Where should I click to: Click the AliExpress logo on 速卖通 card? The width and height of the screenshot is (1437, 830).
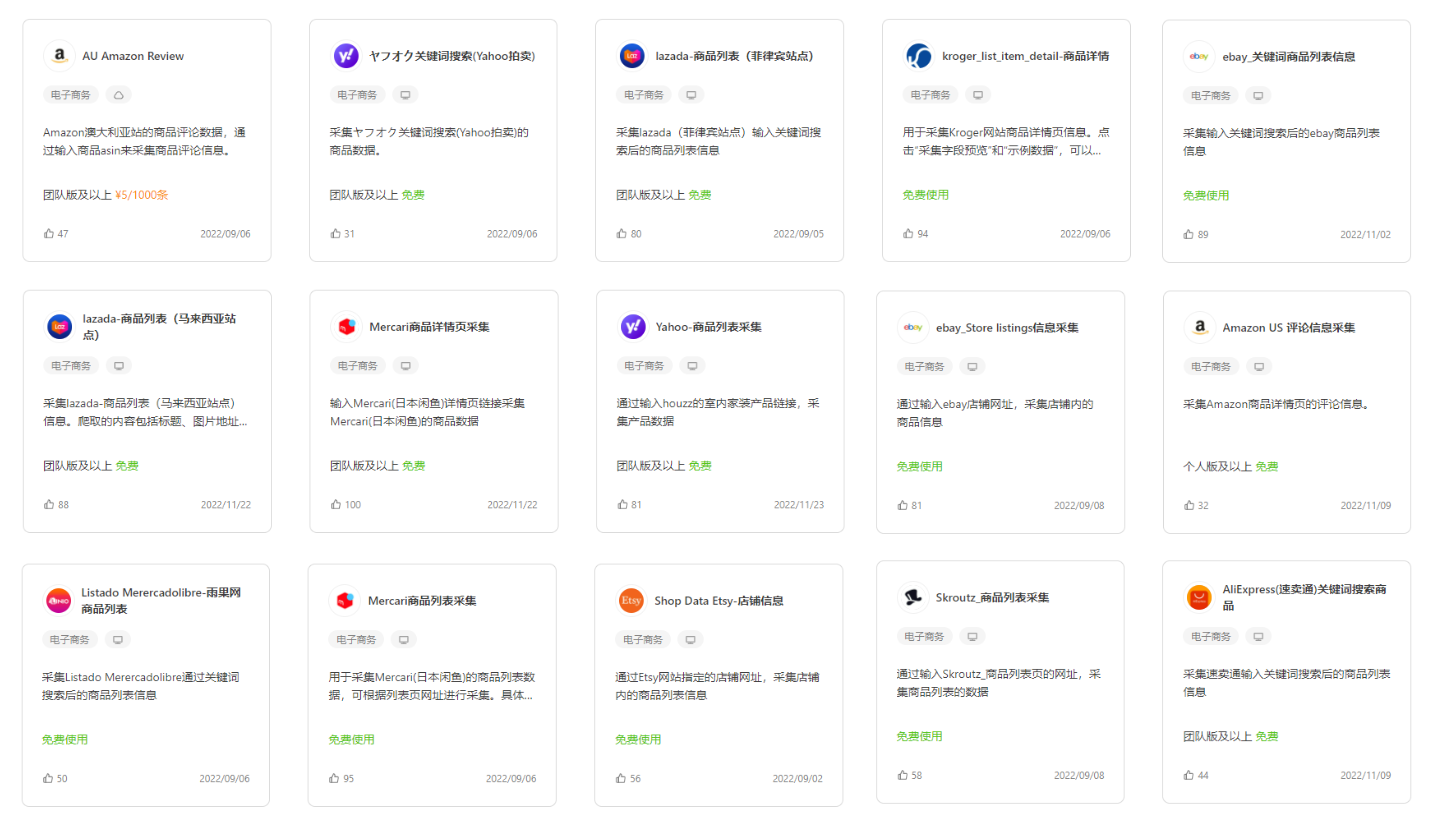pos(1199,598)
